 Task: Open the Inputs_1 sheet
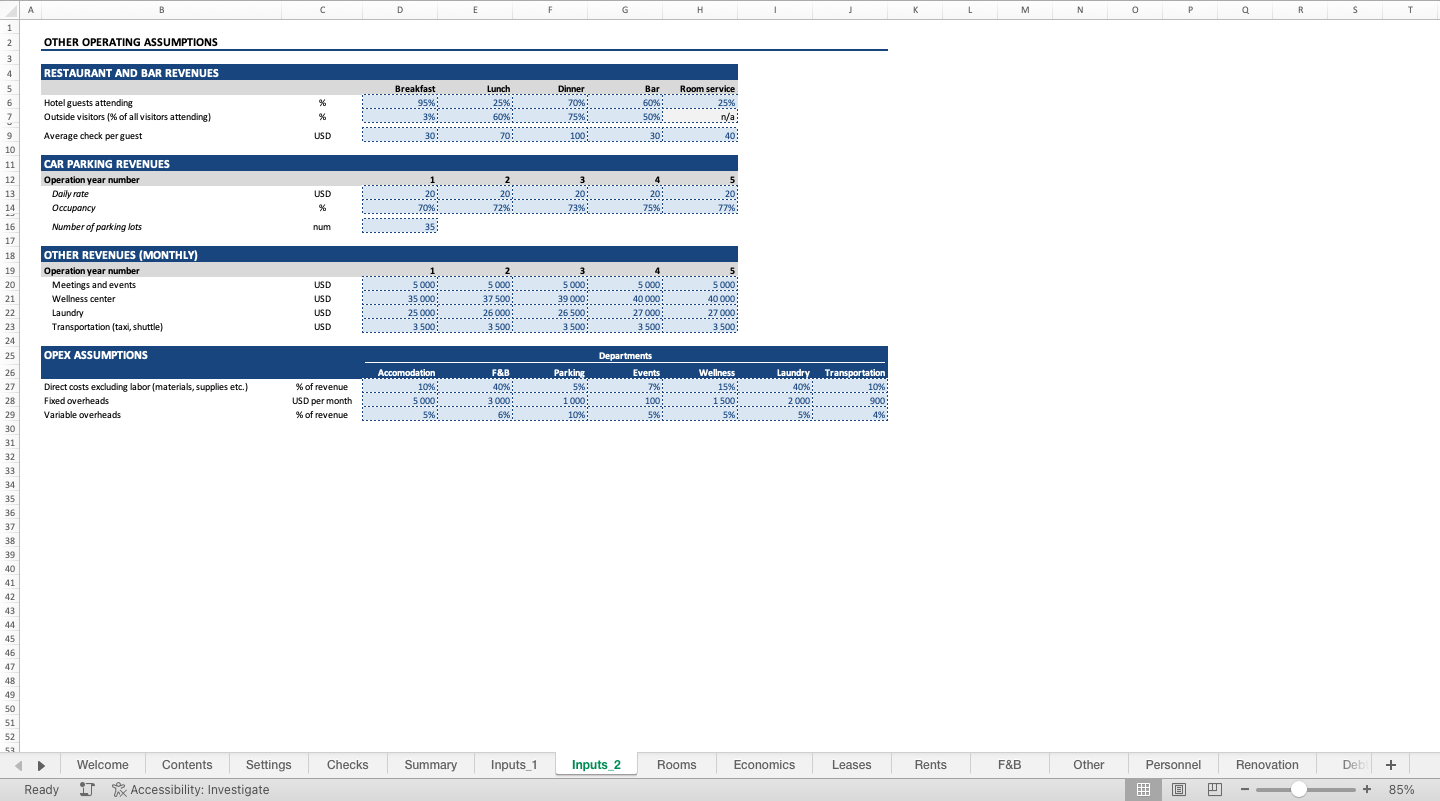(513, 764)
